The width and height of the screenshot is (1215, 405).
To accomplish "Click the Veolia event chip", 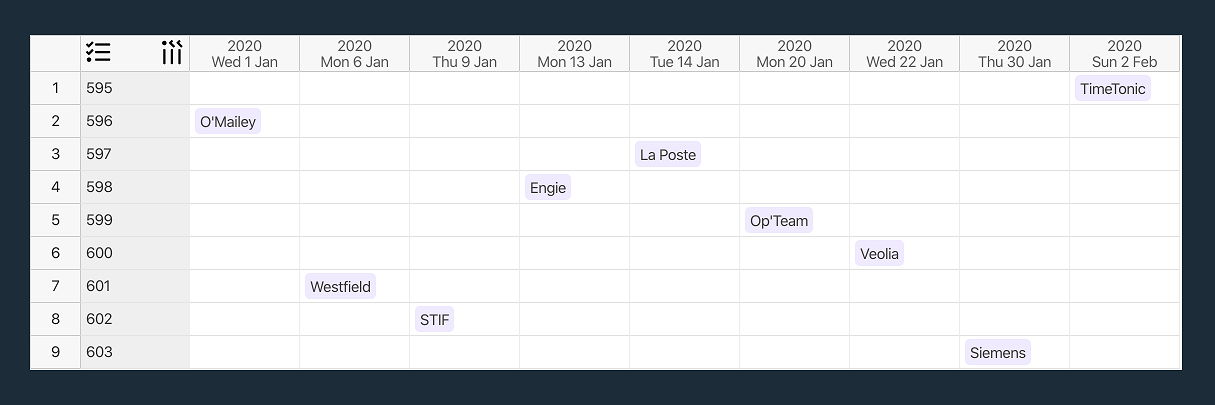I will (x=879, y=254).
